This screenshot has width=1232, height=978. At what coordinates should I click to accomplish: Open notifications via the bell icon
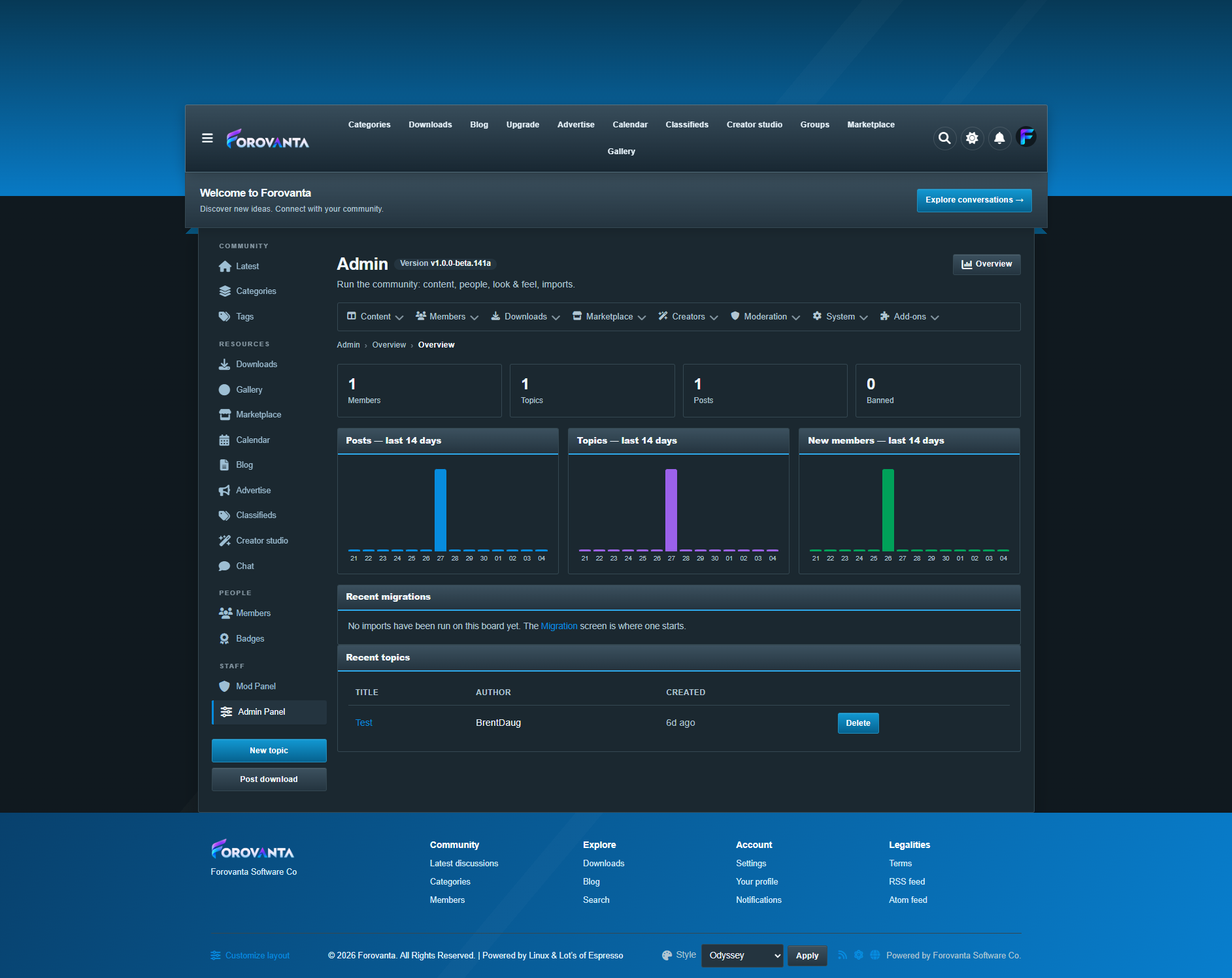pyautogui.click(x=999, y=138)
